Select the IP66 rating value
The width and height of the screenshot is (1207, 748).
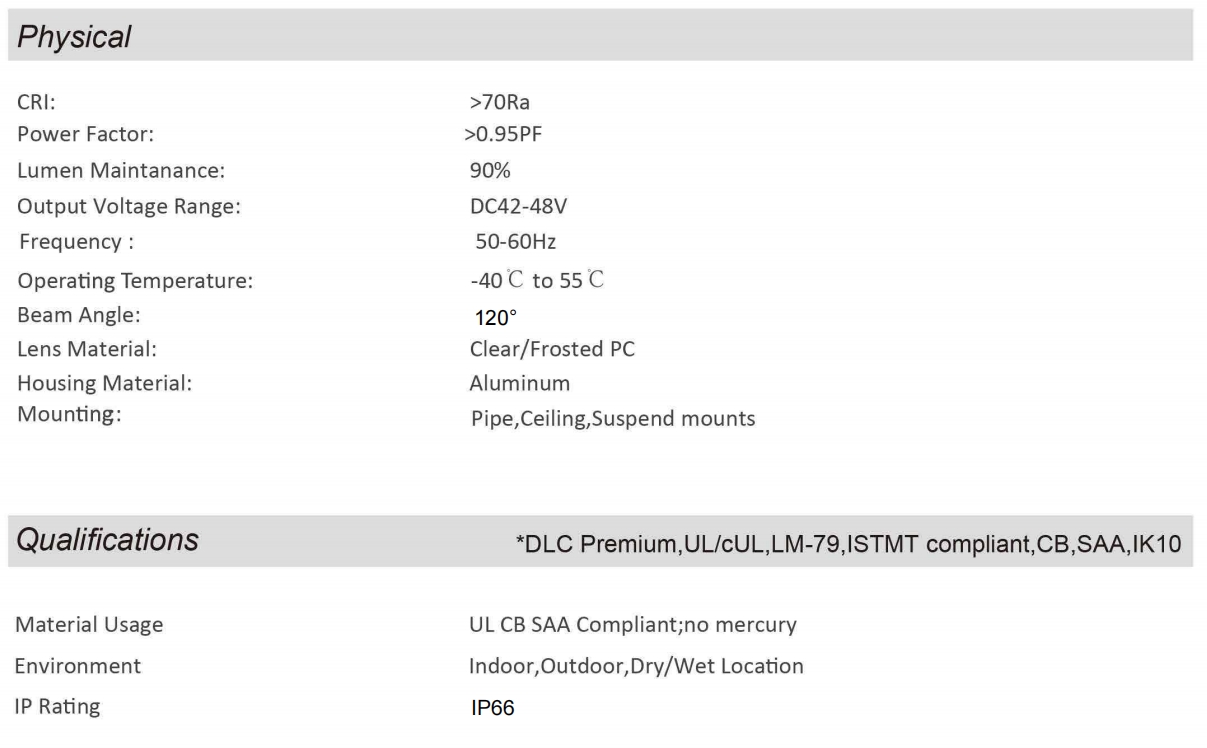click(492, 709)
